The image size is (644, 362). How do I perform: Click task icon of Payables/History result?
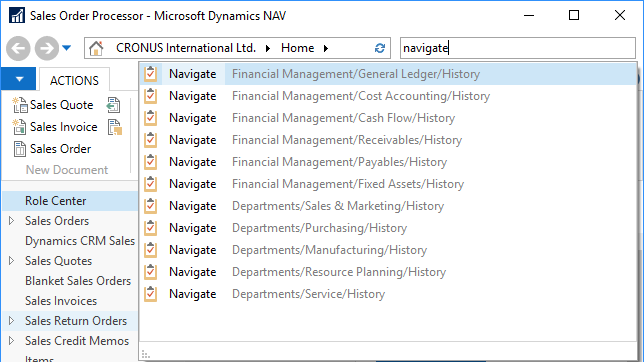click(151, 161)
